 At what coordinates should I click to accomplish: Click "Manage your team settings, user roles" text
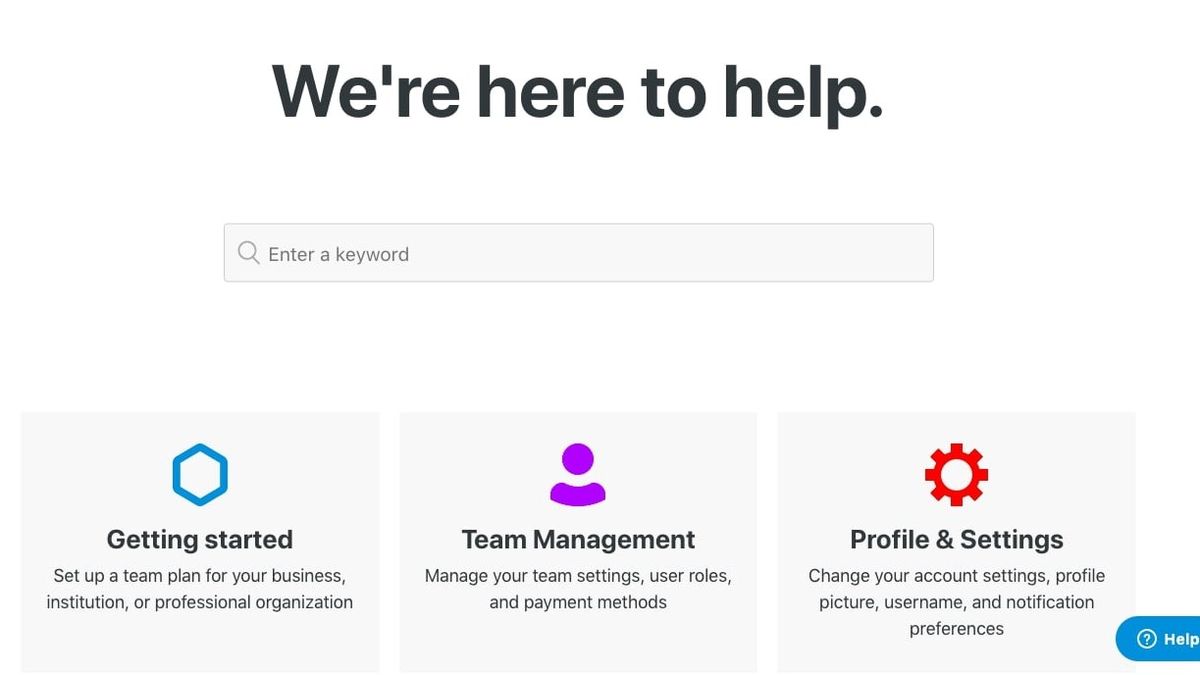tap(578, 576)
